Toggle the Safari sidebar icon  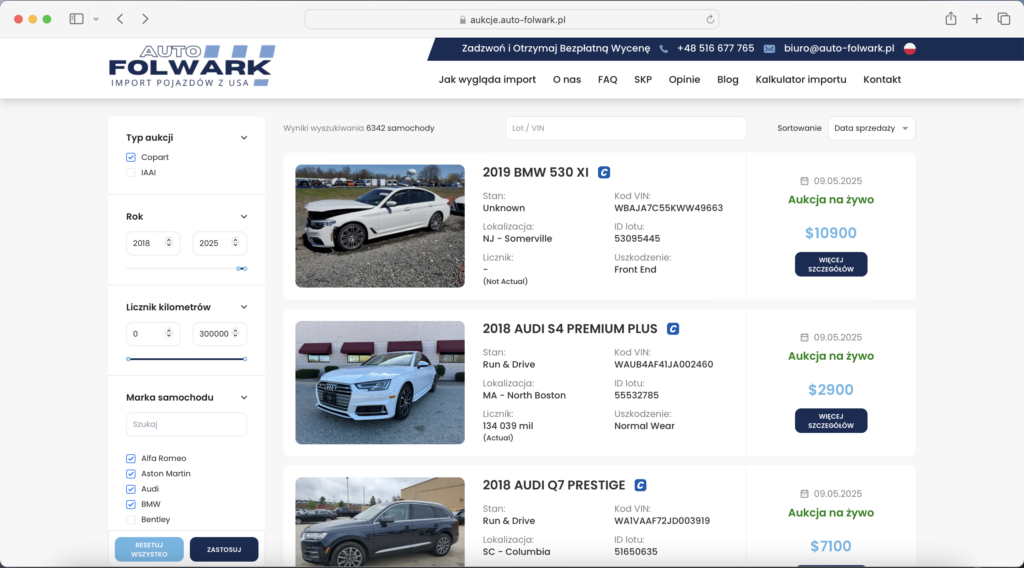(x=76, y=19)
